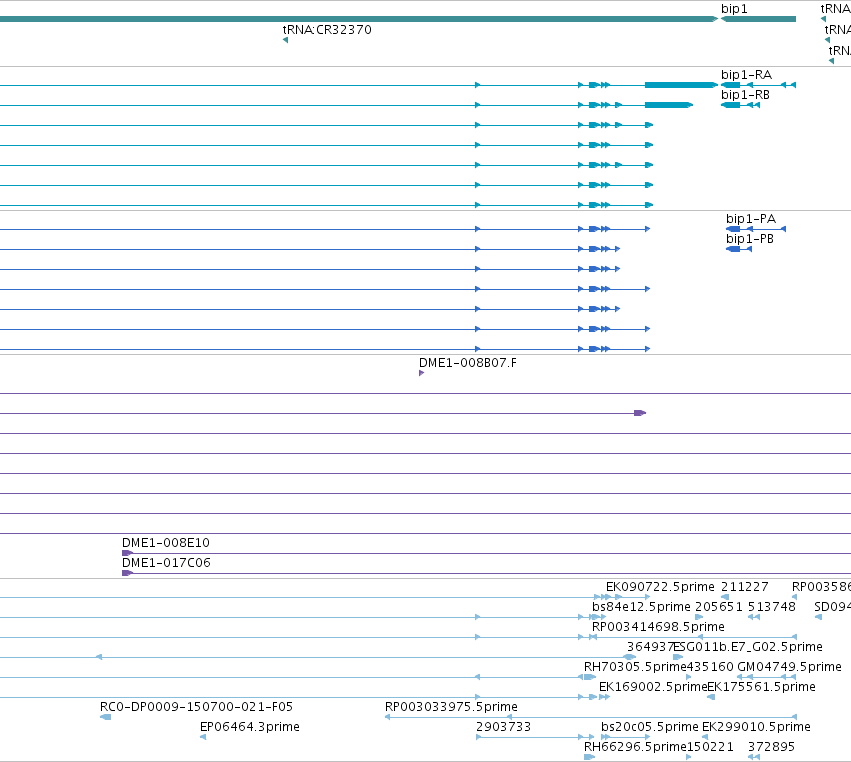The height and width of the screenshot is (762, 851).
Task: Select the EK299010.5prime EST label
Action: tap(756, 727)
